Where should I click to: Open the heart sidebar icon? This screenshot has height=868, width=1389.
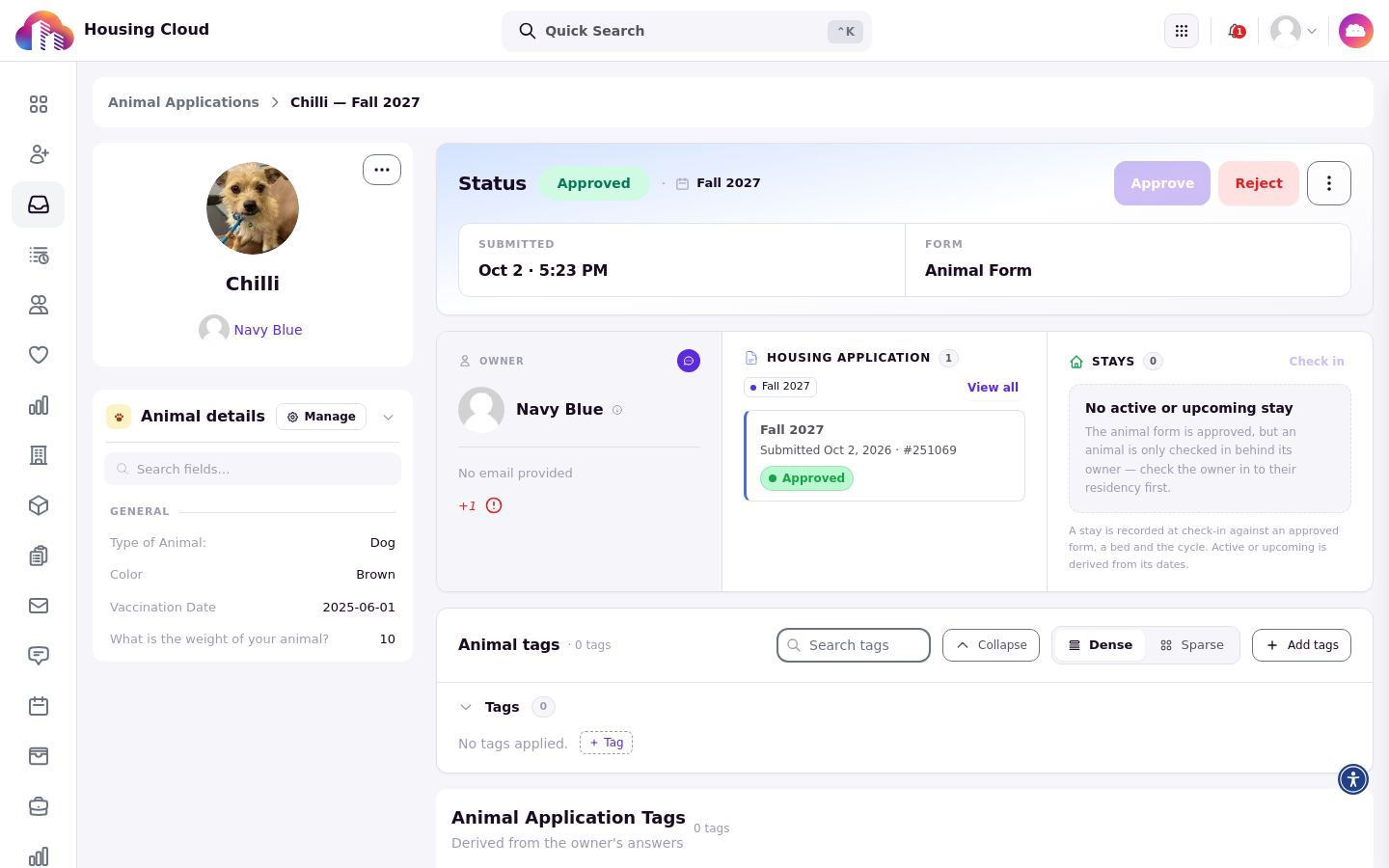(39, 355)
